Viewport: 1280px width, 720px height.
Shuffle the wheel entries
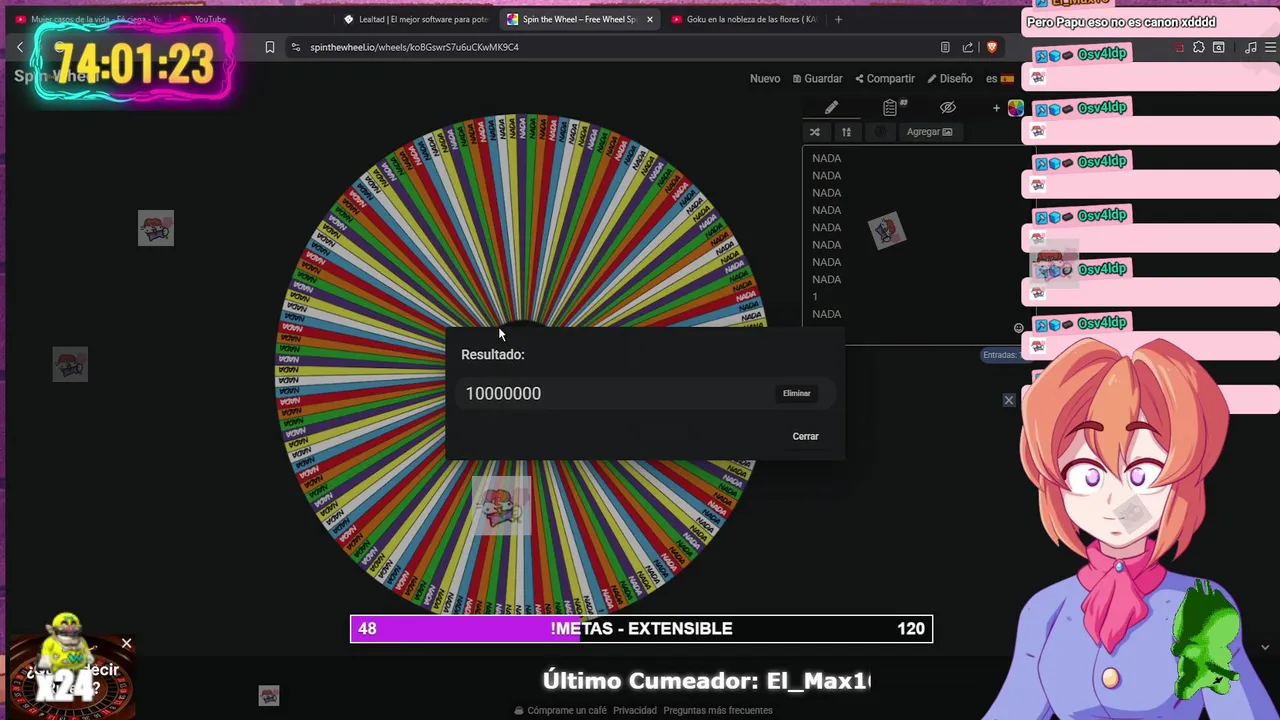(814, 132)
